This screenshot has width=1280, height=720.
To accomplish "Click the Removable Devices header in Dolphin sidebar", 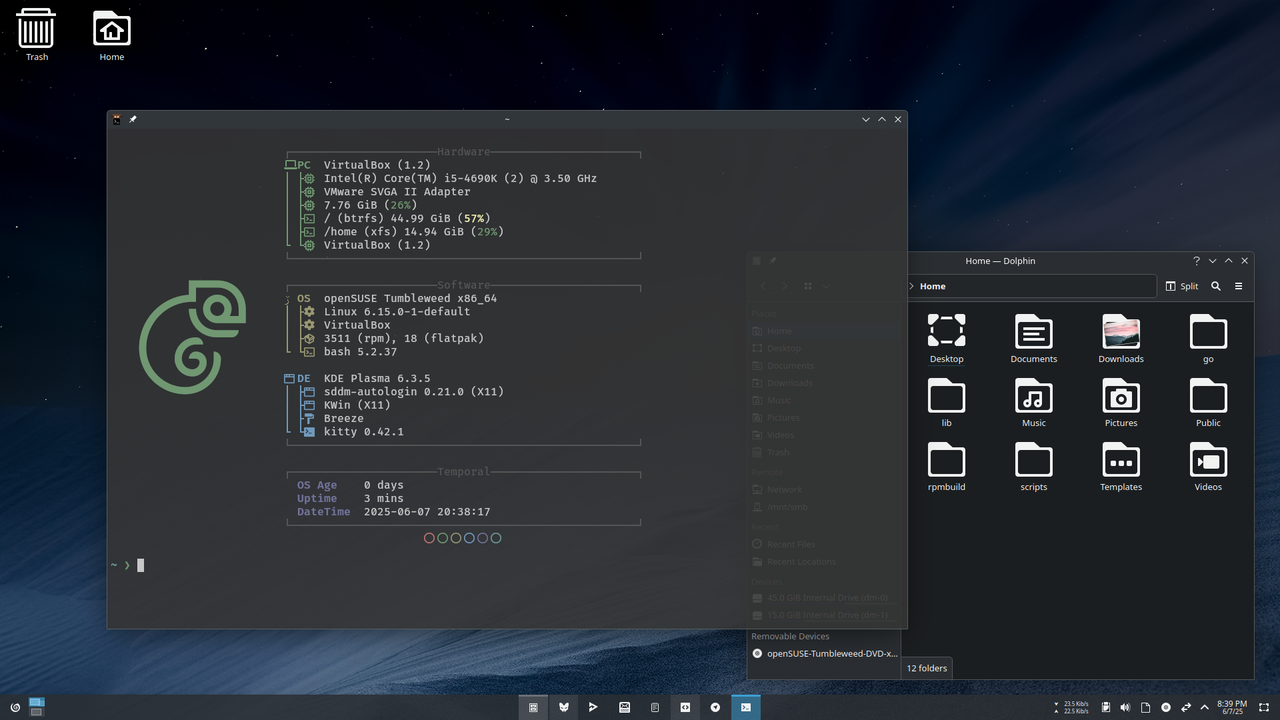I will [790, 636].
